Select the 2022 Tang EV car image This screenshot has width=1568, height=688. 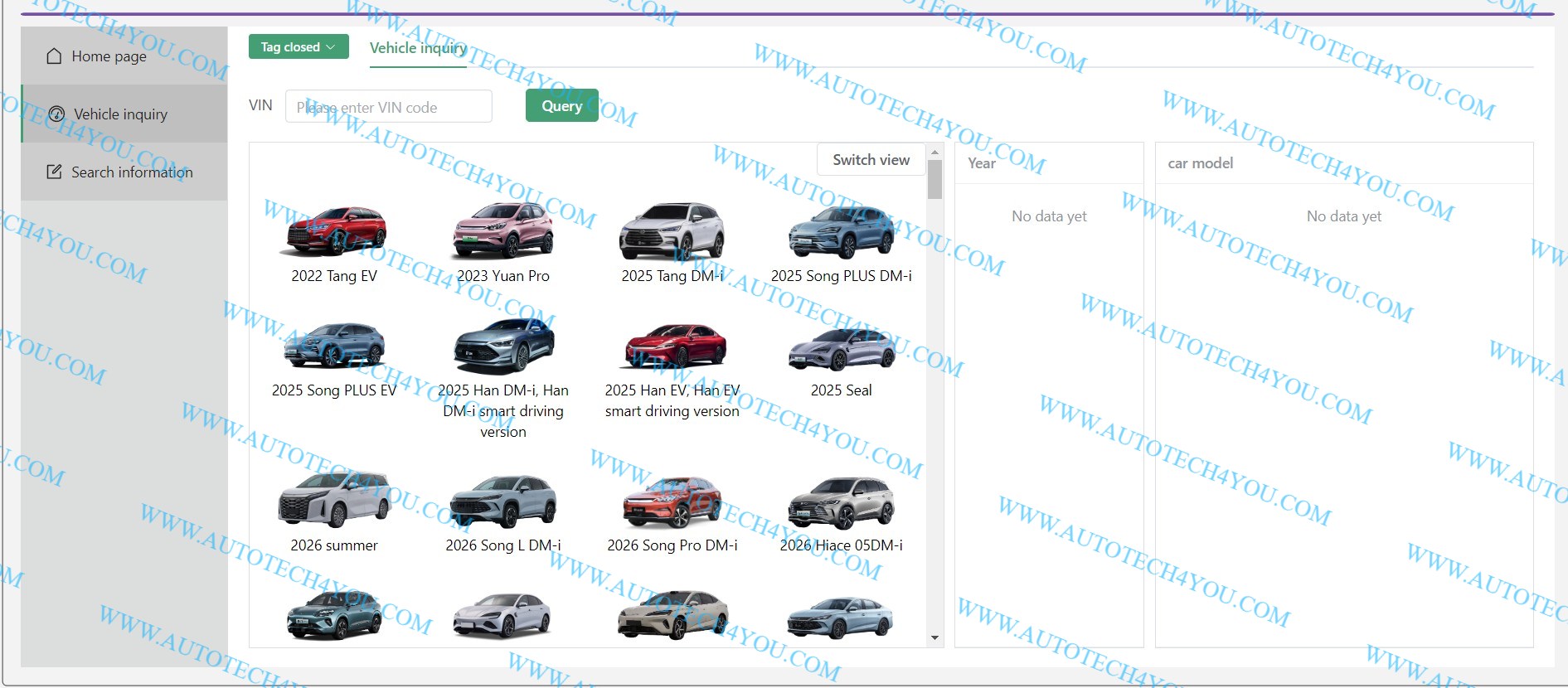334,230
